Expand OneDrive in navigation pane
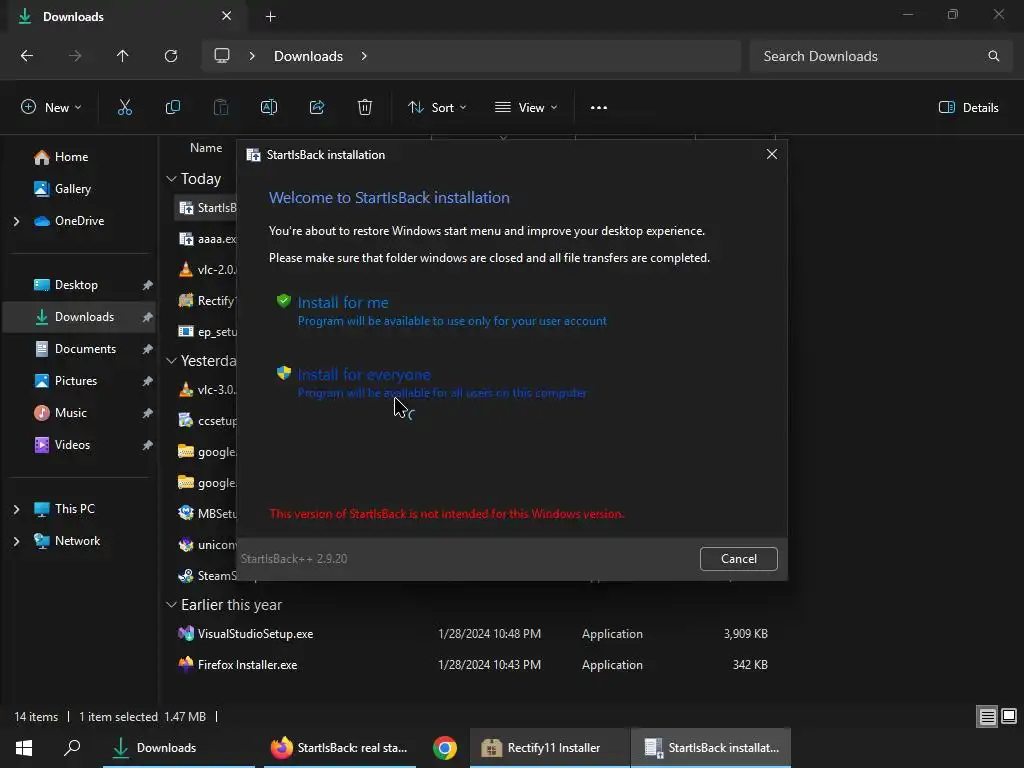Image resolution: width=1024 pixels, height=768 pixels. point(16,221)
